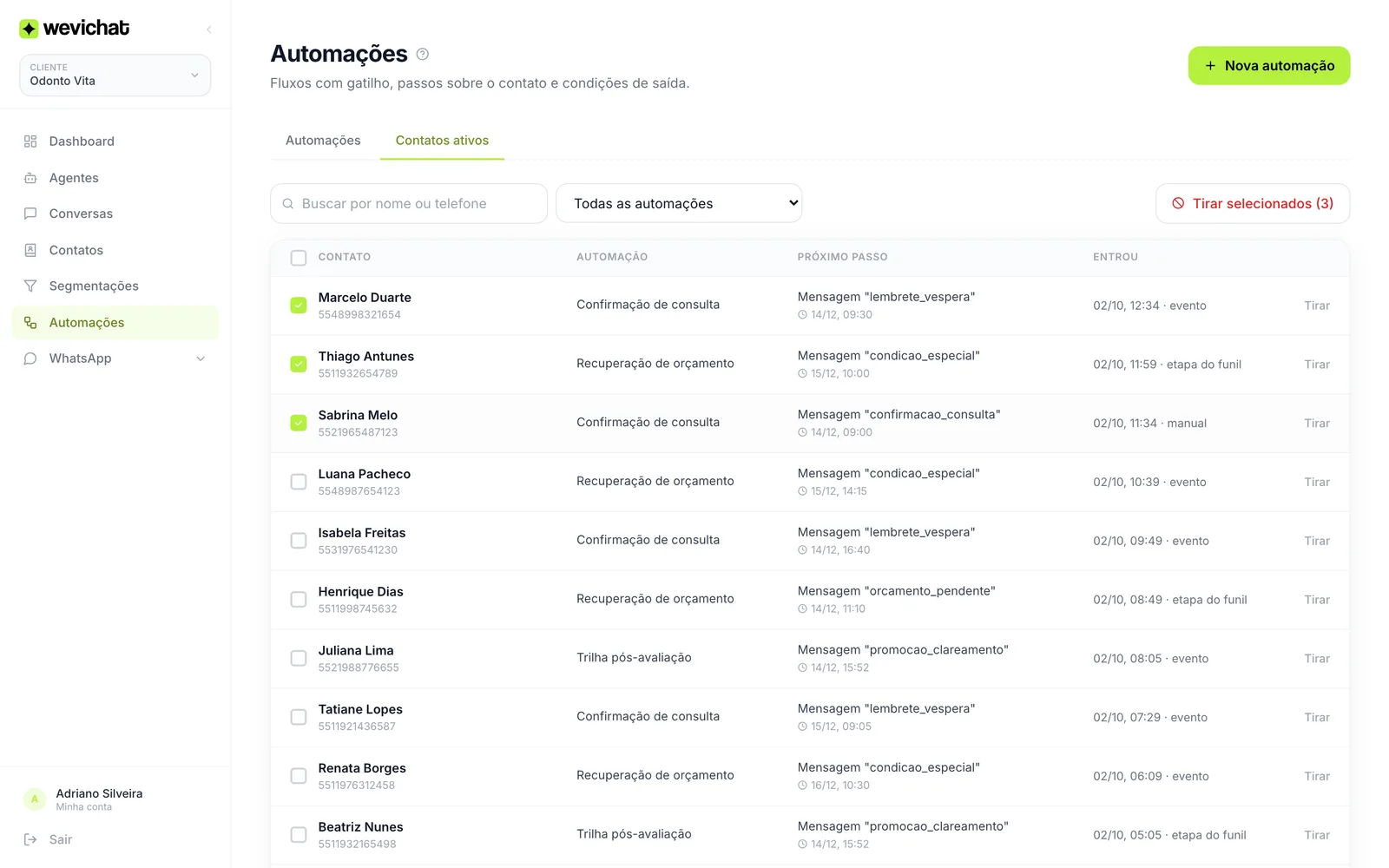The image size is (1389, 868).
Task: Click the WhatsApp bubble icon
Action: tap(30, 358)
